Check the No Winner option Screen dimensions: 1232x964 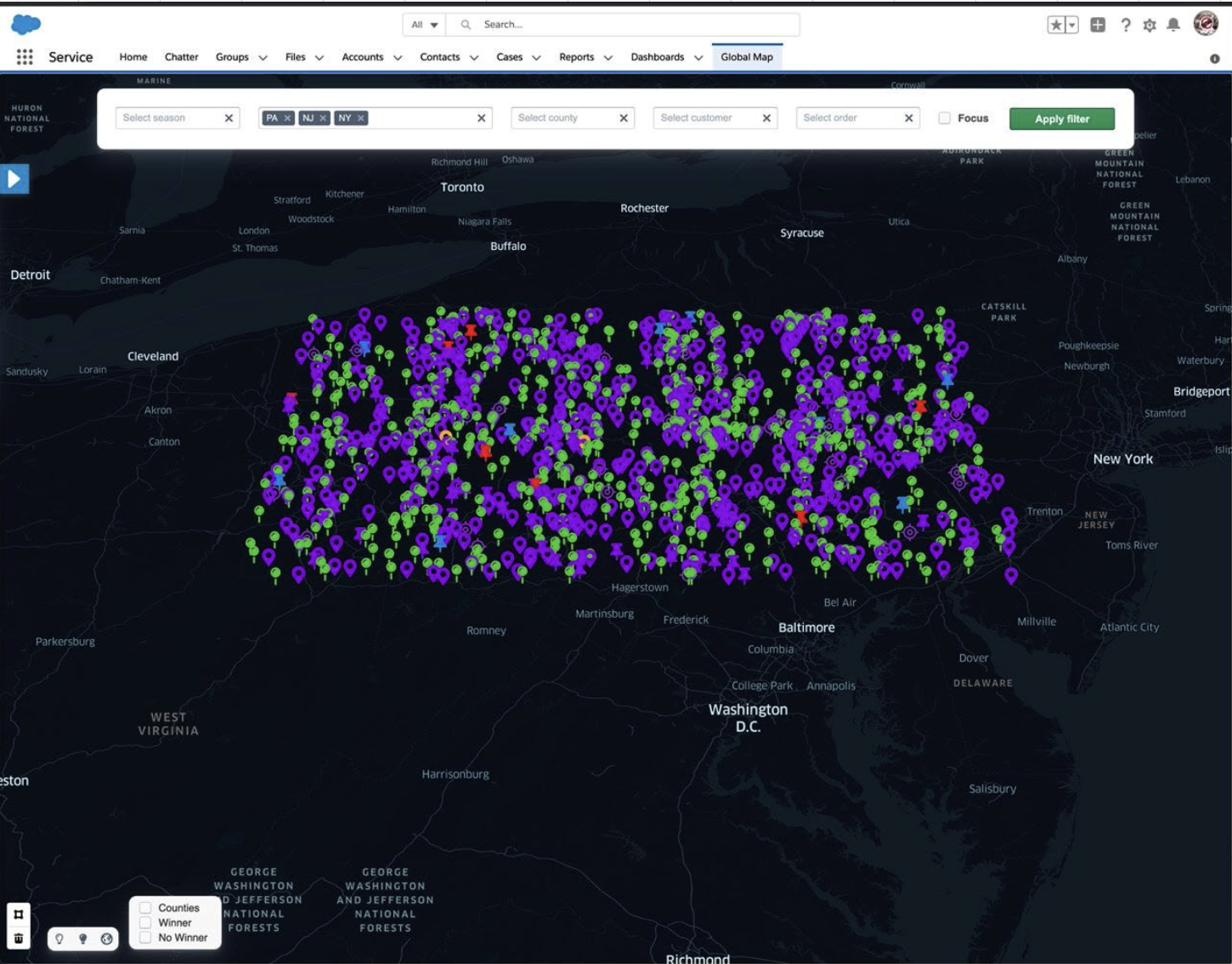pos(146,938)
